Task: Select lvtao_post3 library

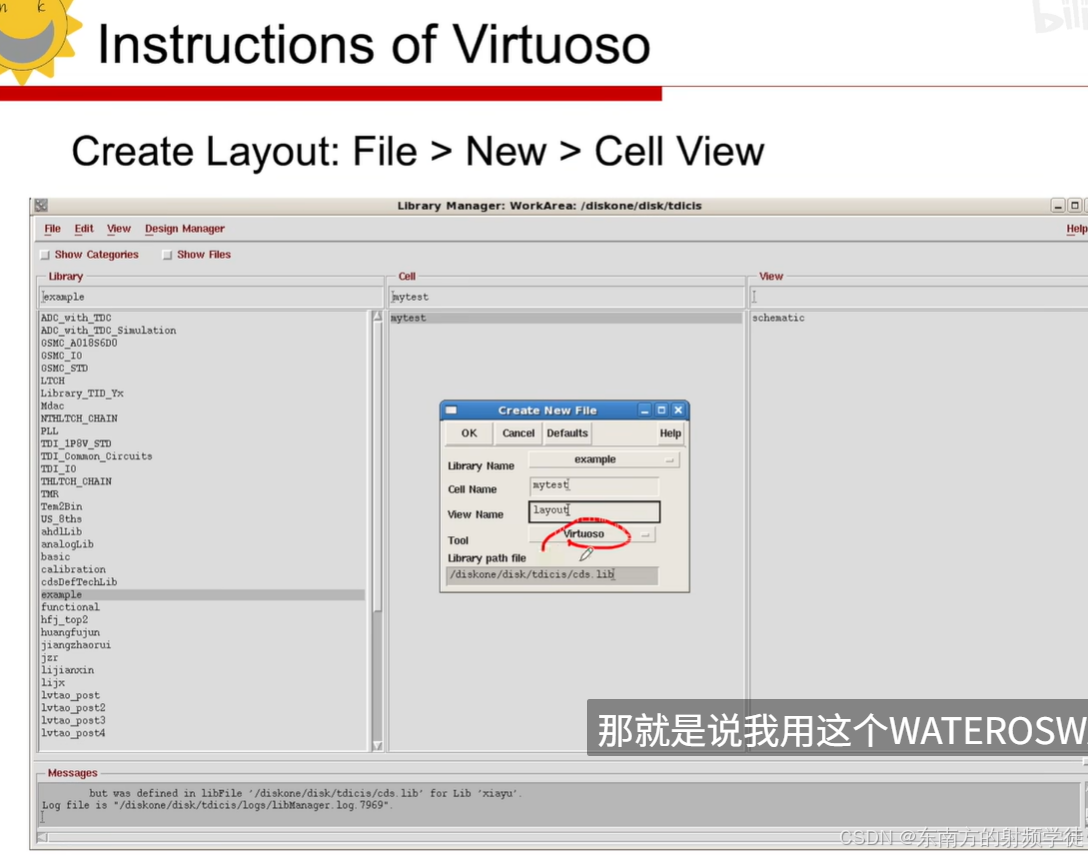Action: pos(73,720)
